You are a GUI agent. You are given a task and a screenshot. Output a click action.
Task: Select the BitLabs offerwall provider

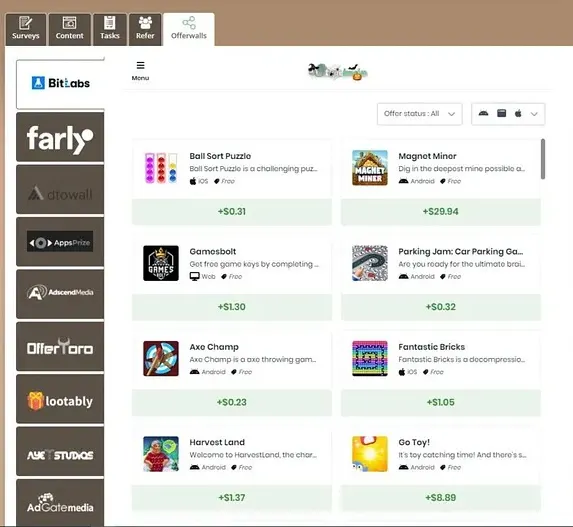[x=60, y=84]
